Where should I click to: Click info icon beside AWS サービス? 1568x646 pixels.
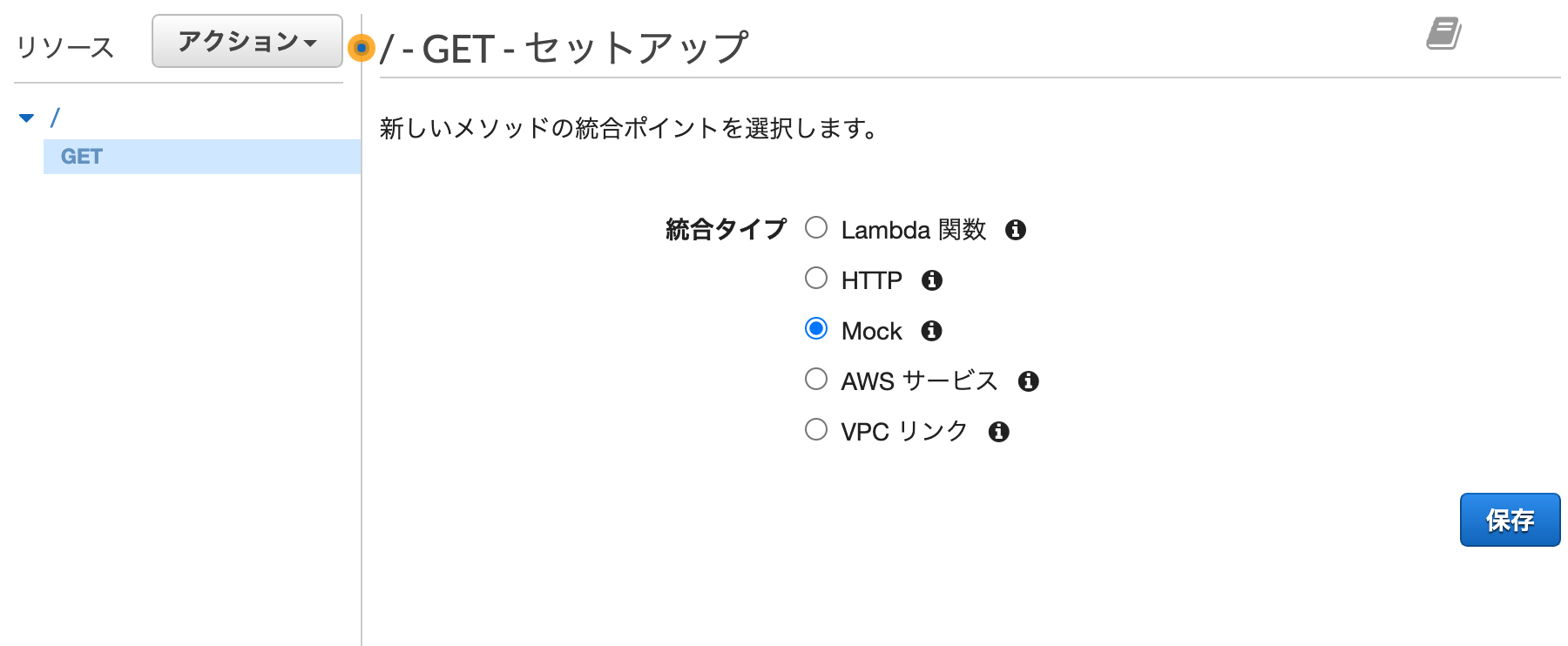pyautogui.click(x=1029, y=381)
